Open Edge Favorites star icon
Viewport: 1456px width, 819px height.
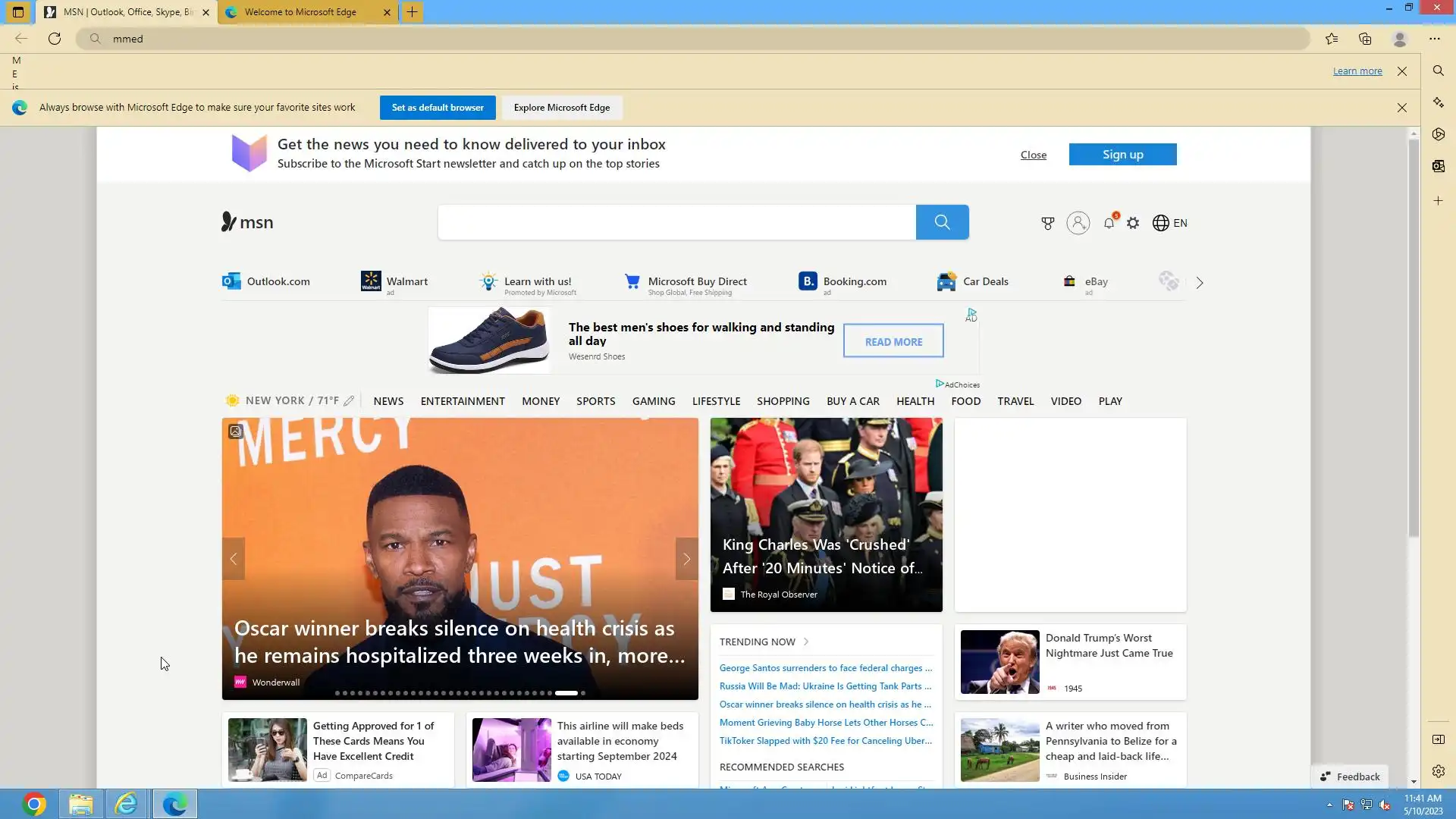pyautogui.click(x=1332, y=39)
